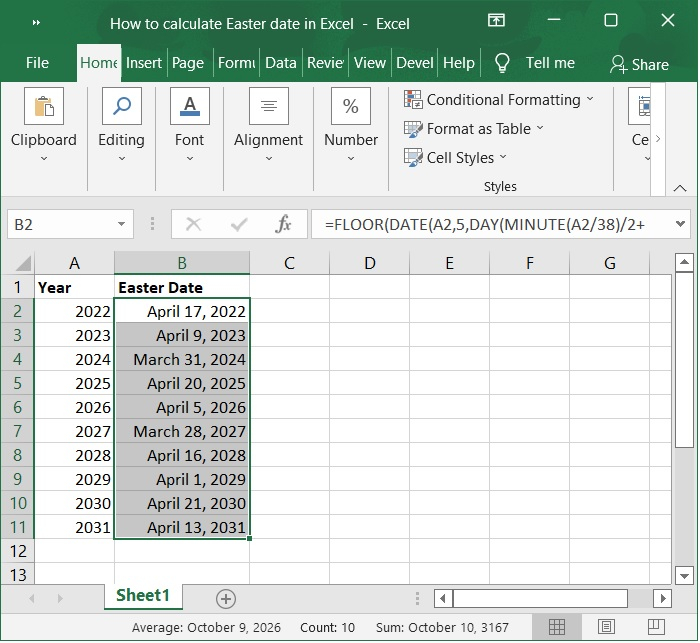Select the cell containing year 2029
The image size is (700, 643).
point(75,479)
